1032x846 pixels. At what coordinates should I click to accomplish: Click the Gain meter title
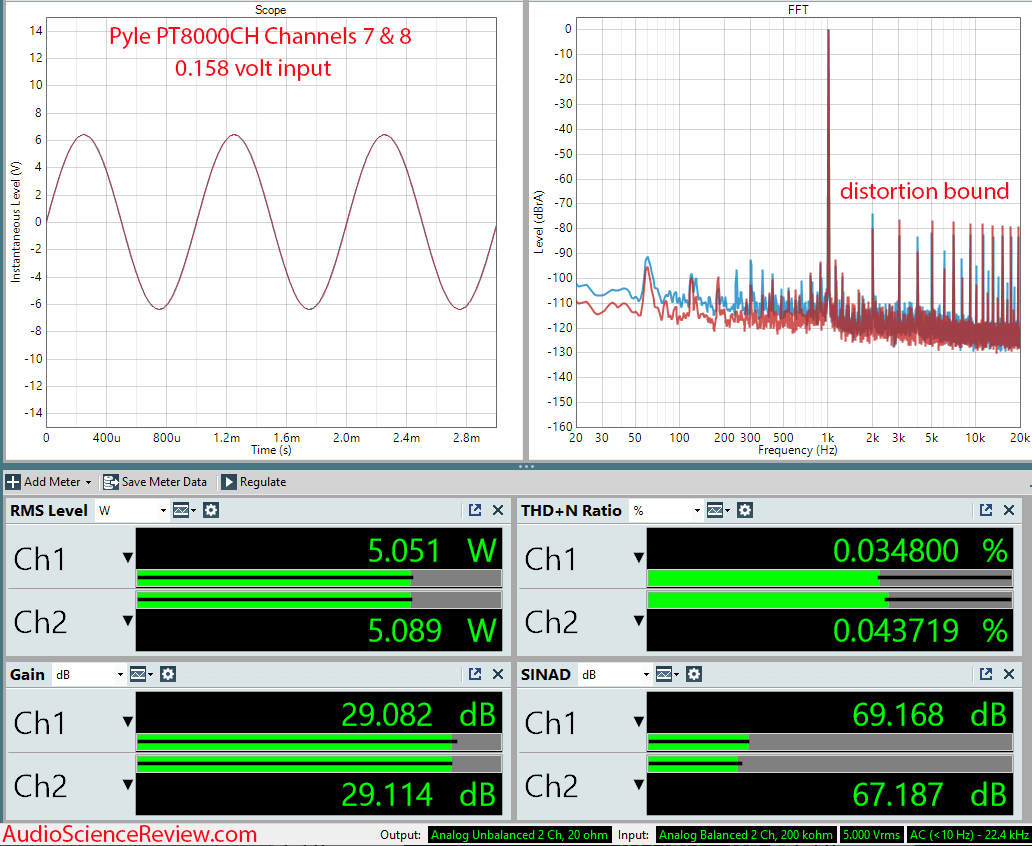tap(27, 674)
